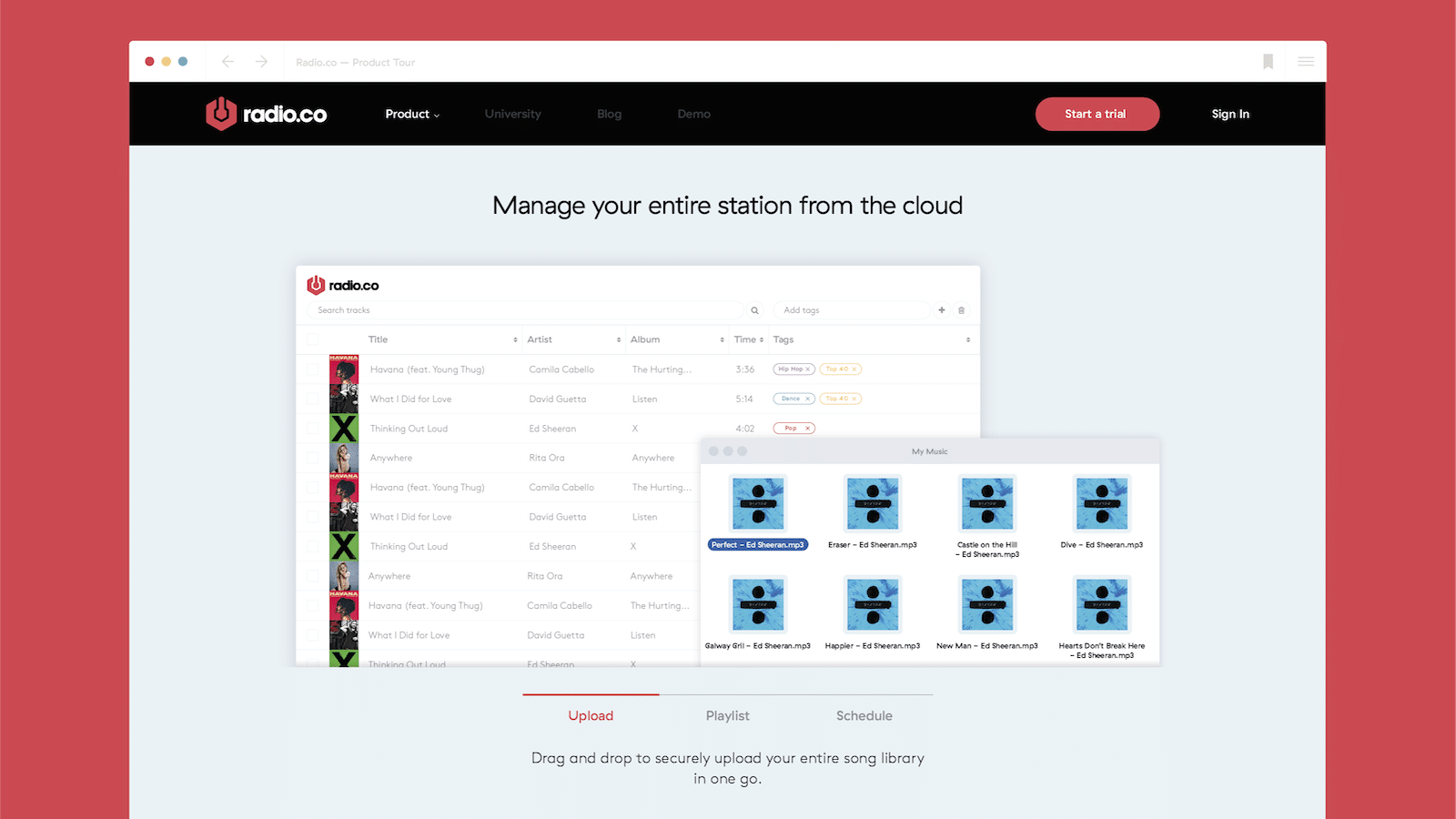Image resolution: width=1456 pixels, height=819 pixels.
Task: Click the first David Guetta artist cell
Action: coord(558,399)
